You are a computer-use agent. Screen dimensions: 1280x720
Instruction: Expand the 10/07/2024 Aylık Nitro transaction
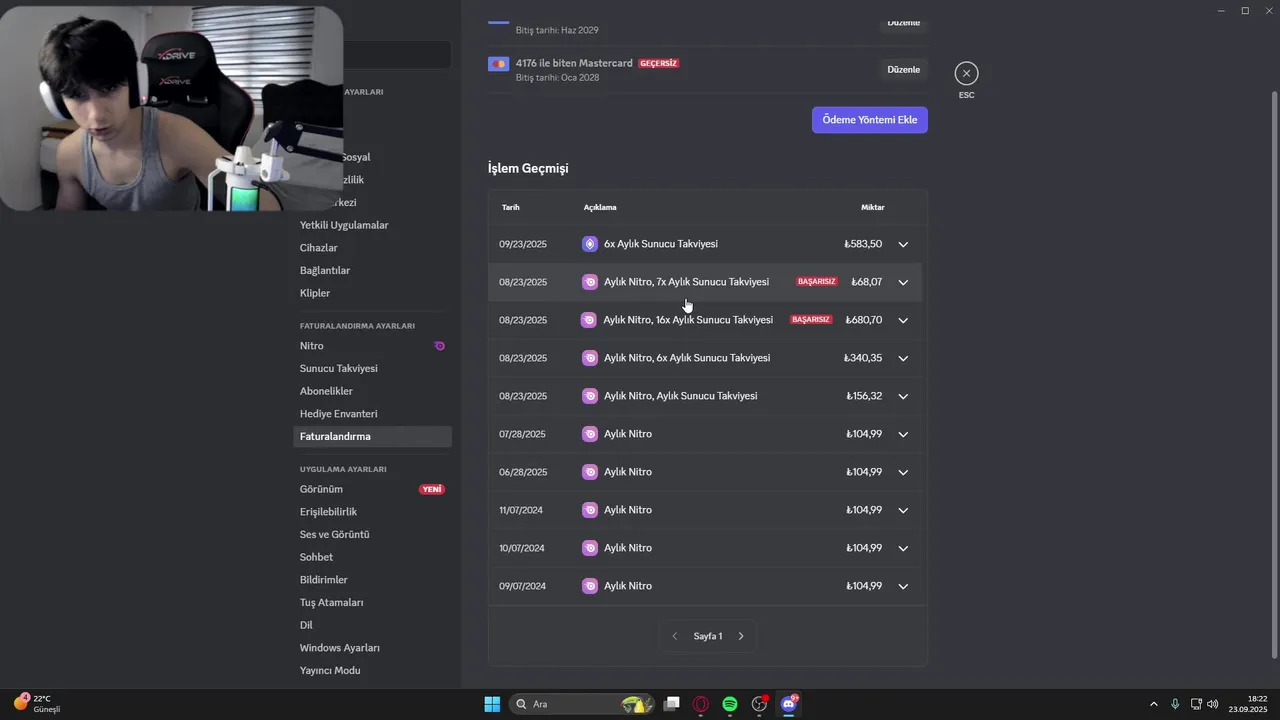pos(903,548)
